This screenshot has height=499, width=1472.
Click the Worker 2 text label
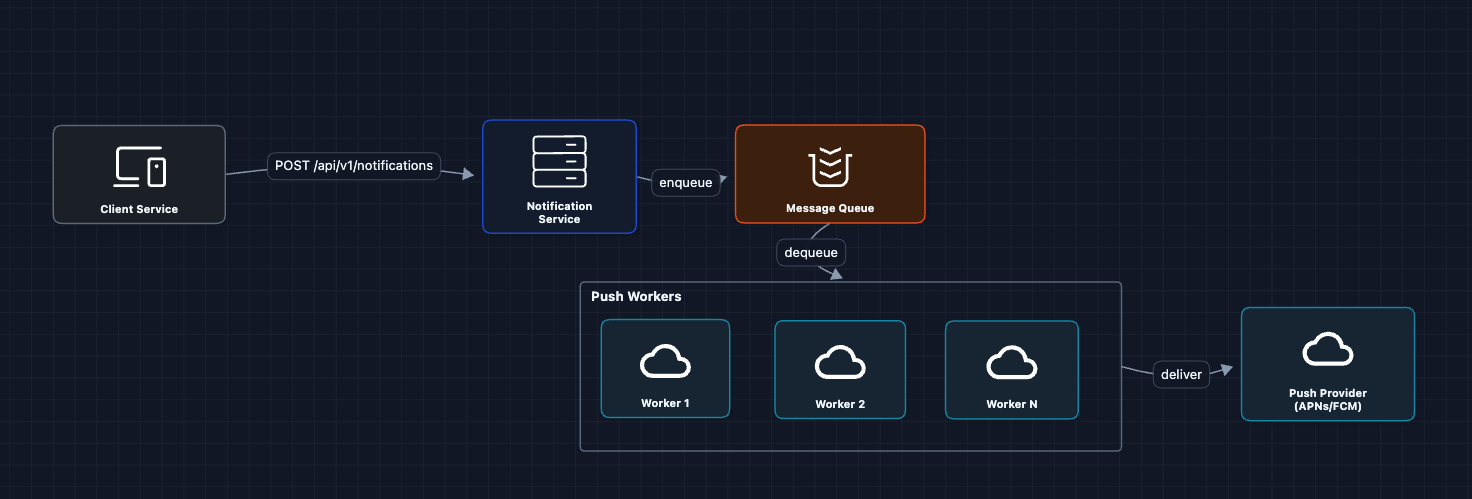tap(839, 405)
